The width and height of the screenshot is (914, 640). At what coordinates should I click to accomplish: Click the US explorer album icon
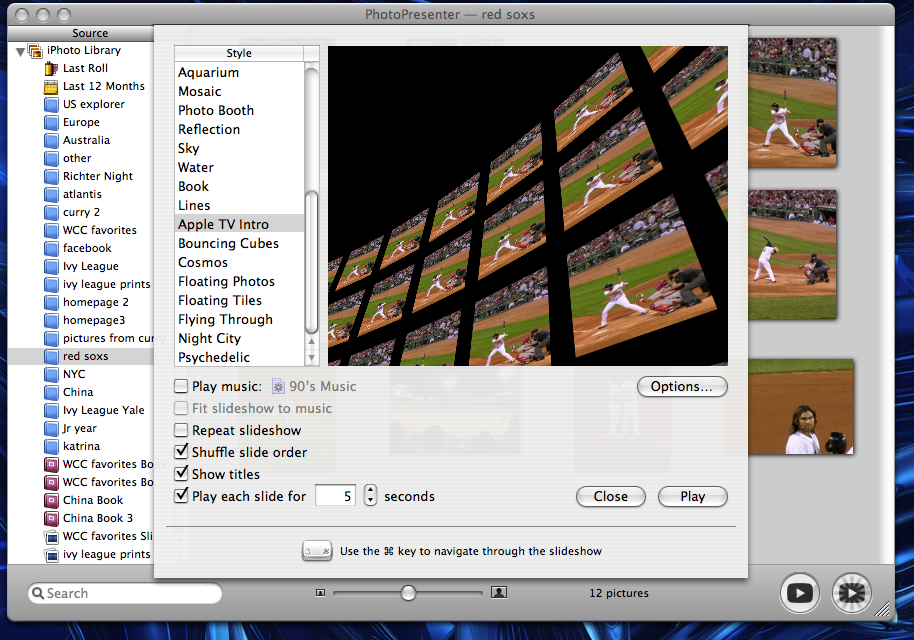click(51, 104)
